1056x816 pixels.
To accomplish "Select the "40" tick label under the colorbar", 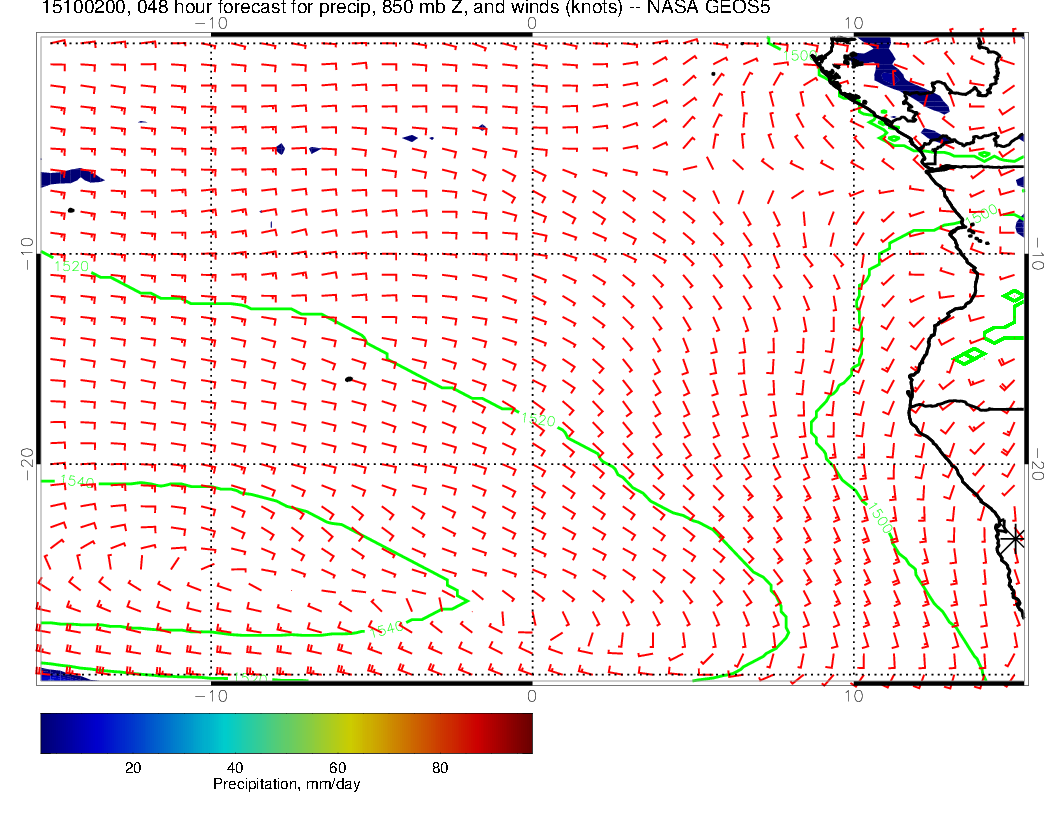I will click(235, 768).
